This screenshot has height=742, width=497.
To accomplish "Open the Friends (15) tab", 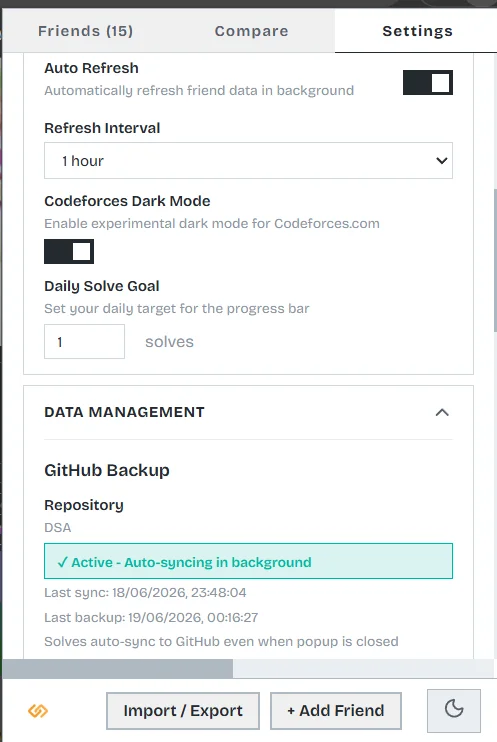I will point(86,31).
